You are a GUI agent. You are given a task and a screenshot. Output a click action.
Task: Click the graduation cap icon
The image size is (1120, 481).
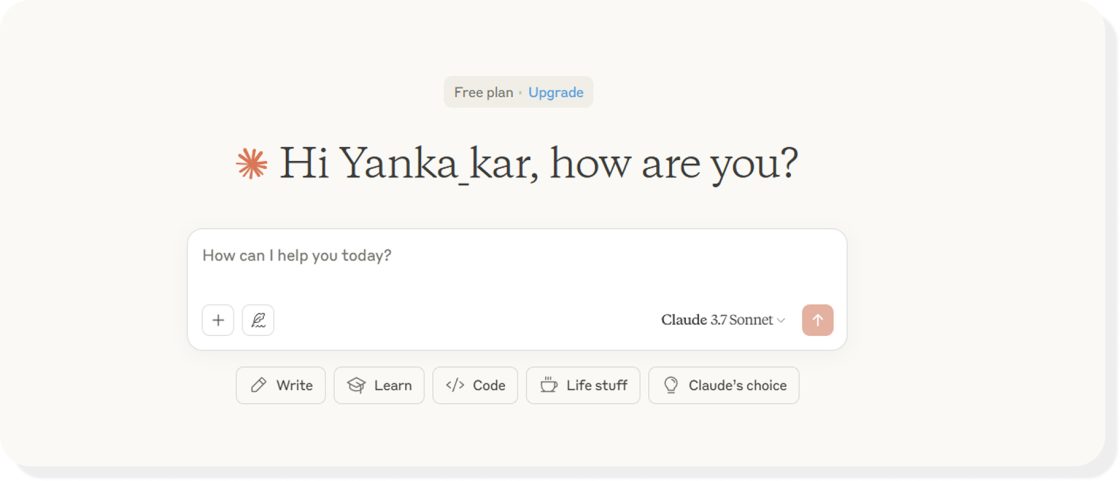point(356,385)
